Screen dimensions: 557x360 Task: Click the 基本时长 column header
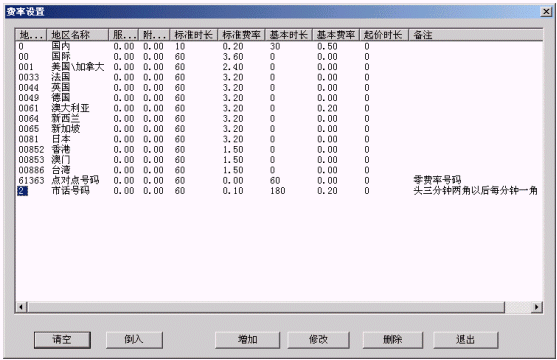coord(288,35)
